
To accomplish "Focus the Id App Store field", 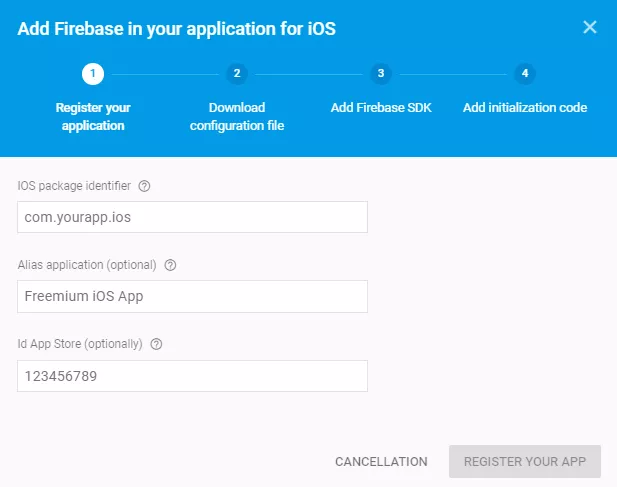I will pos(192,376).
